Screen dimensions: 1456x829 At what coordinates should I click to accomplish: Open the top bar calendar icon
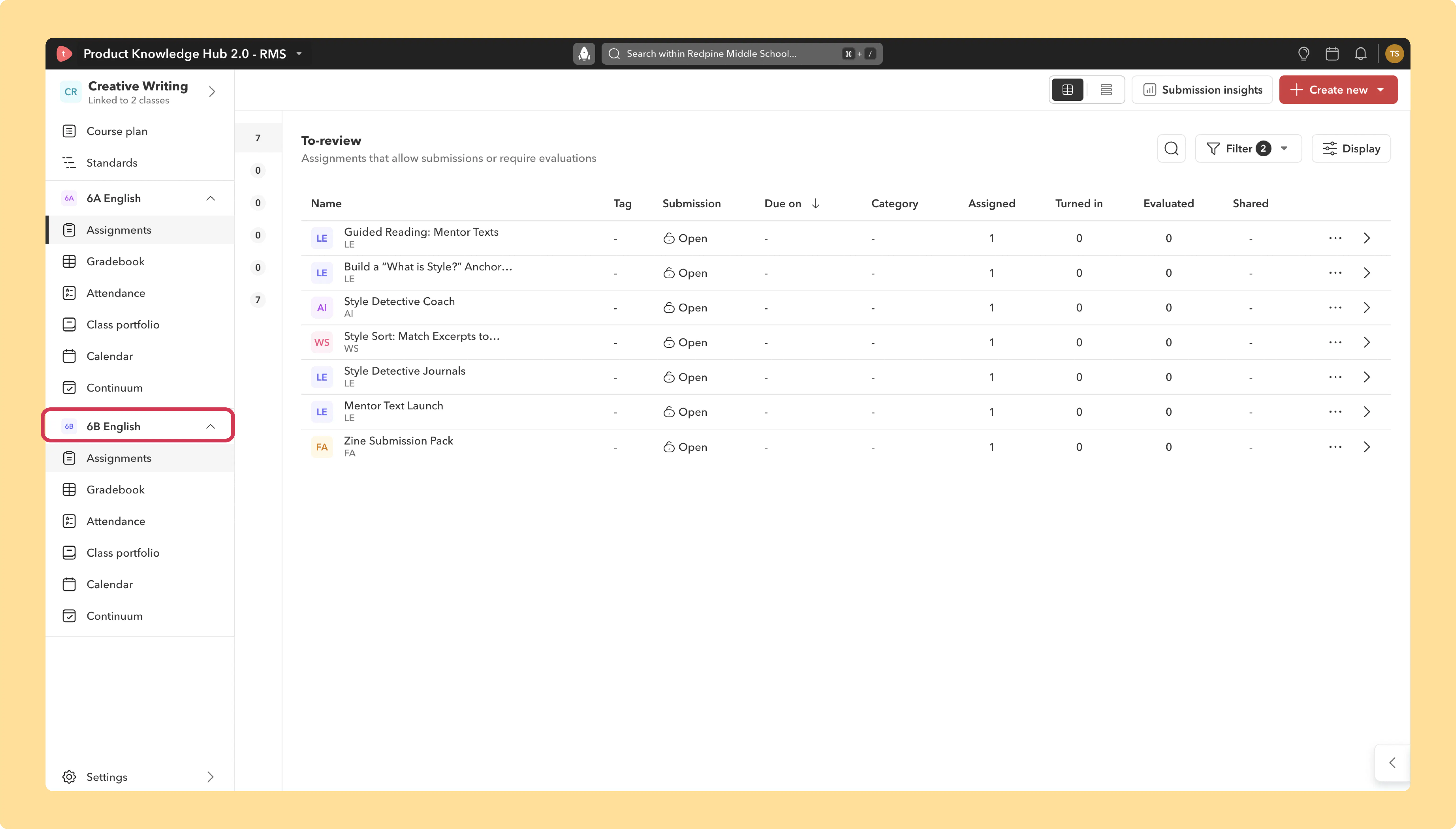click(1332, 54)
